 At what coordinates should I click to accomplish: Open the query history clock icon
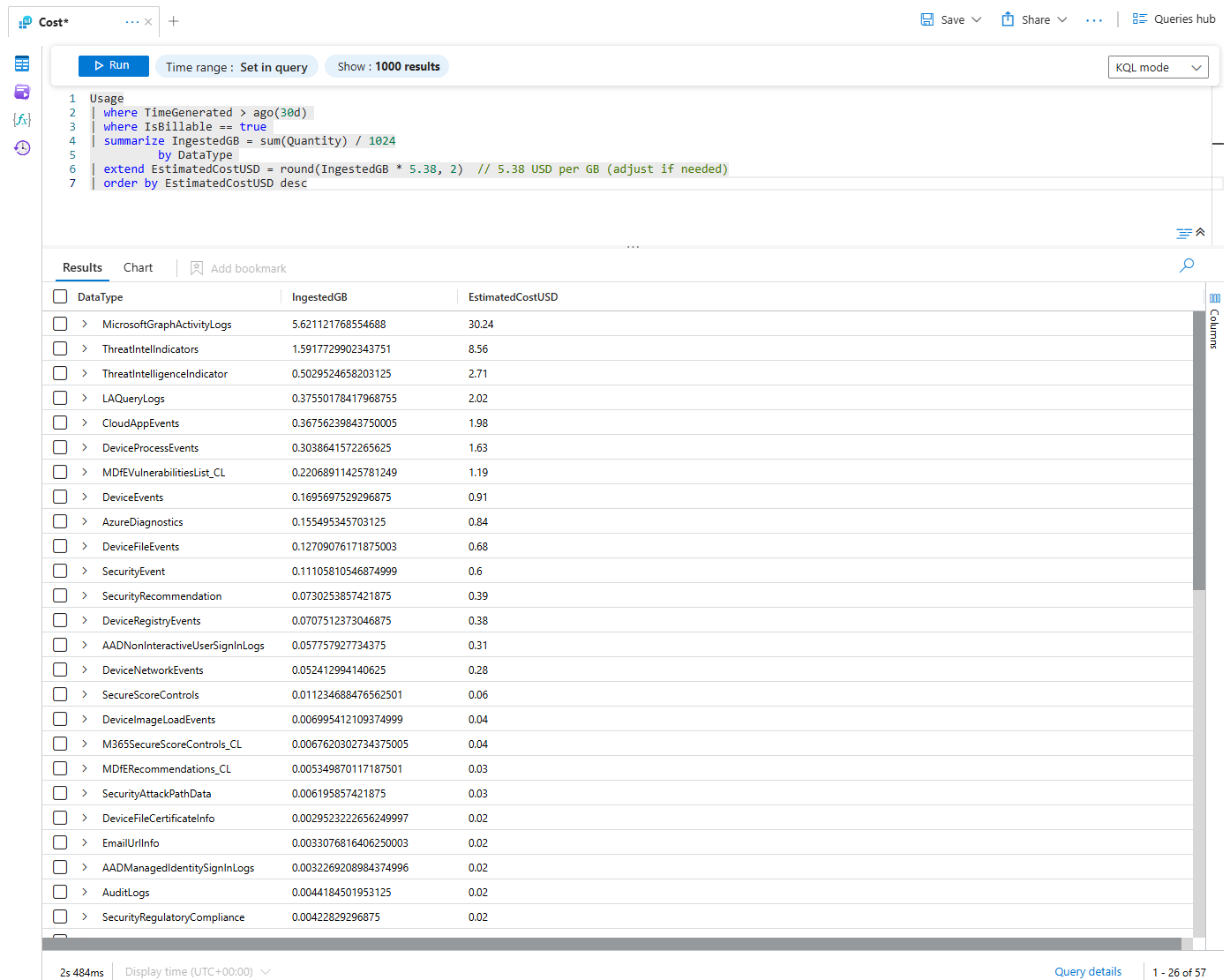point(22,148)
